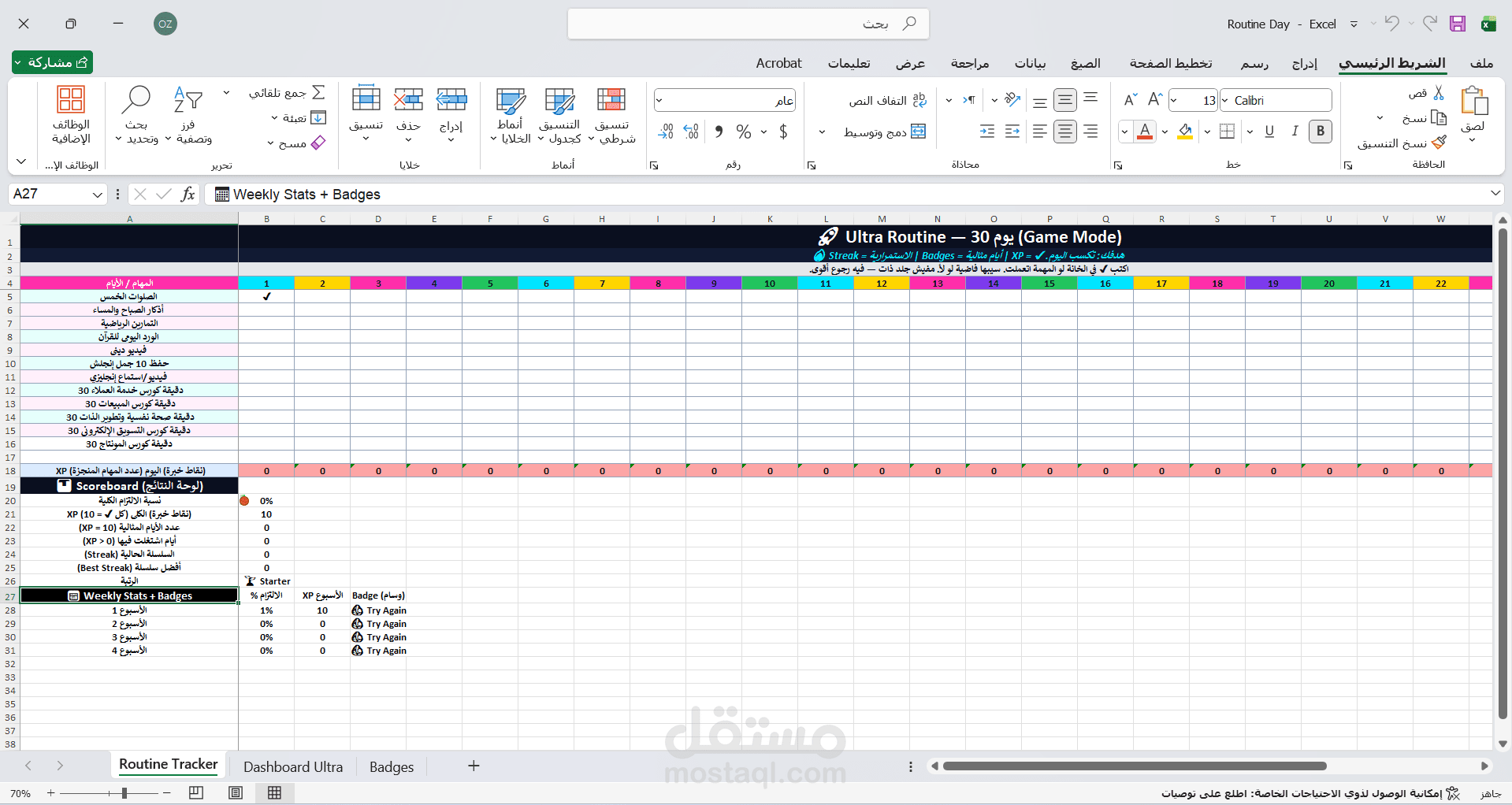Screen dimensions: 1512x805
Task: Expand the number format dropdown
Action: 659,100
